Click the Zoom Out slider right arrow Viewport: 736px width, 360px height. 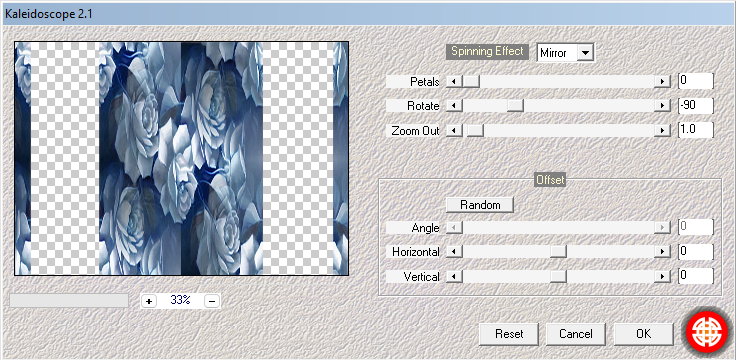[x=662, y=130]
